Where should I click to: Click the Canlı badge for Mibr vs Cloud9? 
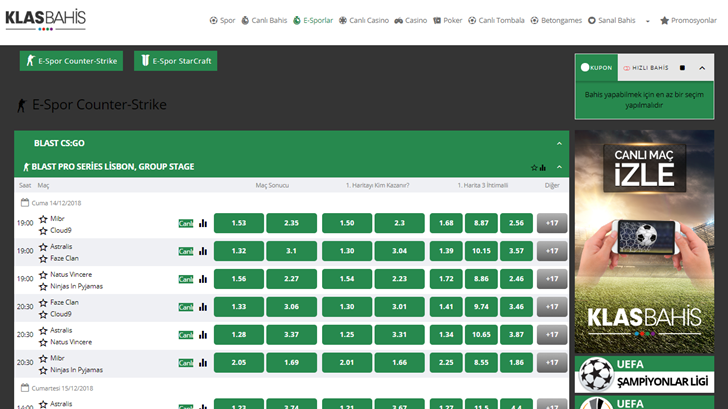(x=186, y=223)
